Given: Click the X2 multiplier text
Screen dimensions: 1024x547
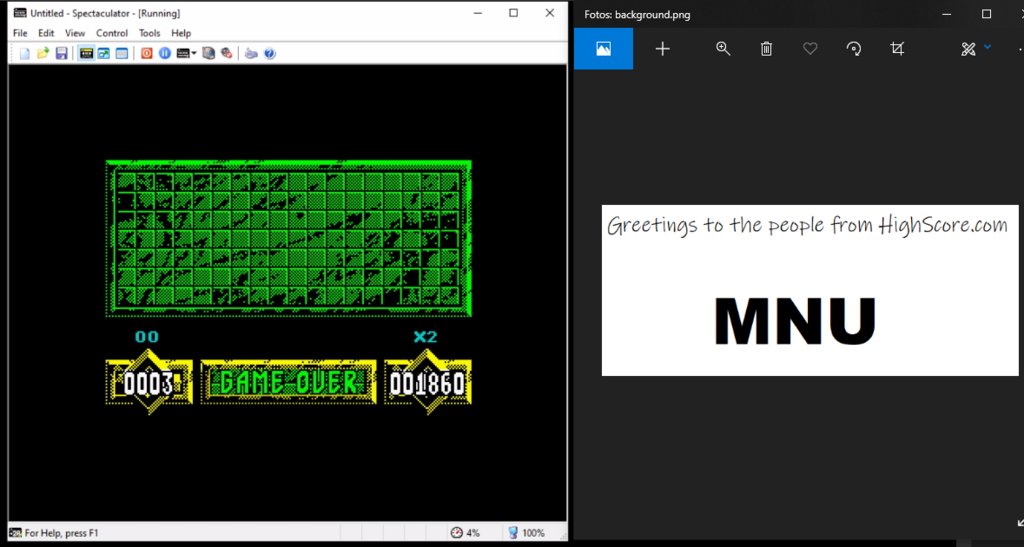Looking at the screenshot, I should coord(425,337).
